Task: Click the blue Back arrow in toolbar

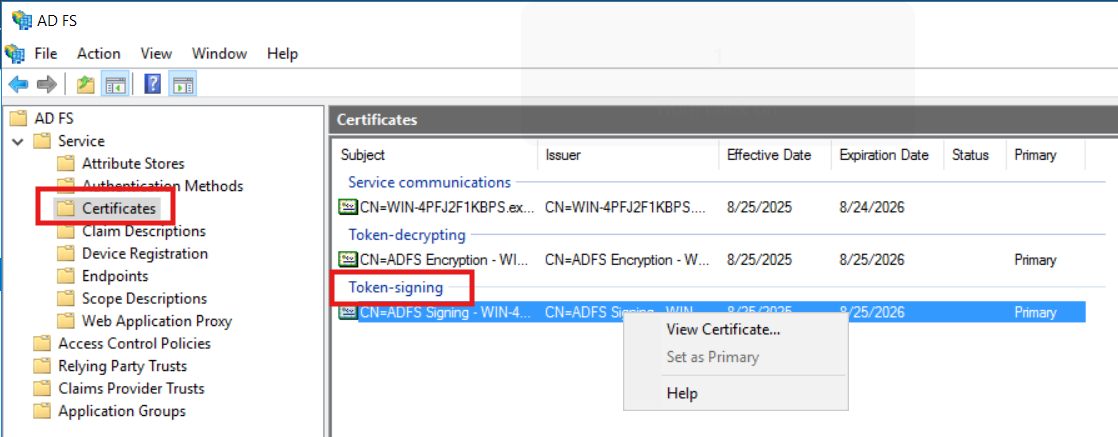Action: pyautogui.click(x=19, y=84)
